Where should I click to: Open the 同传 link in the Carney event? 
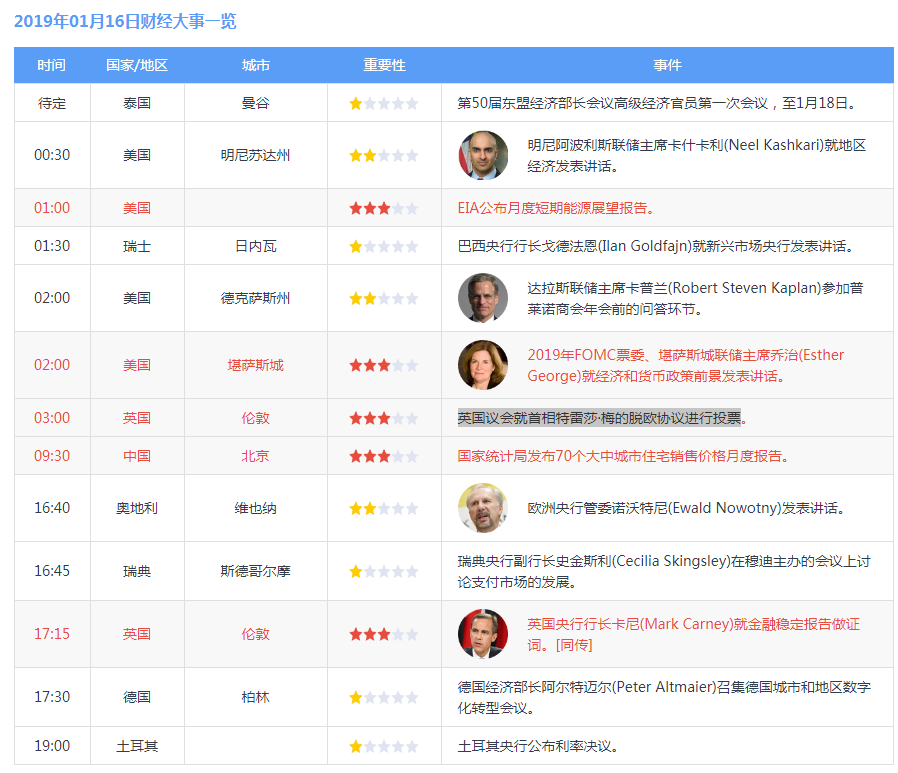574,645
